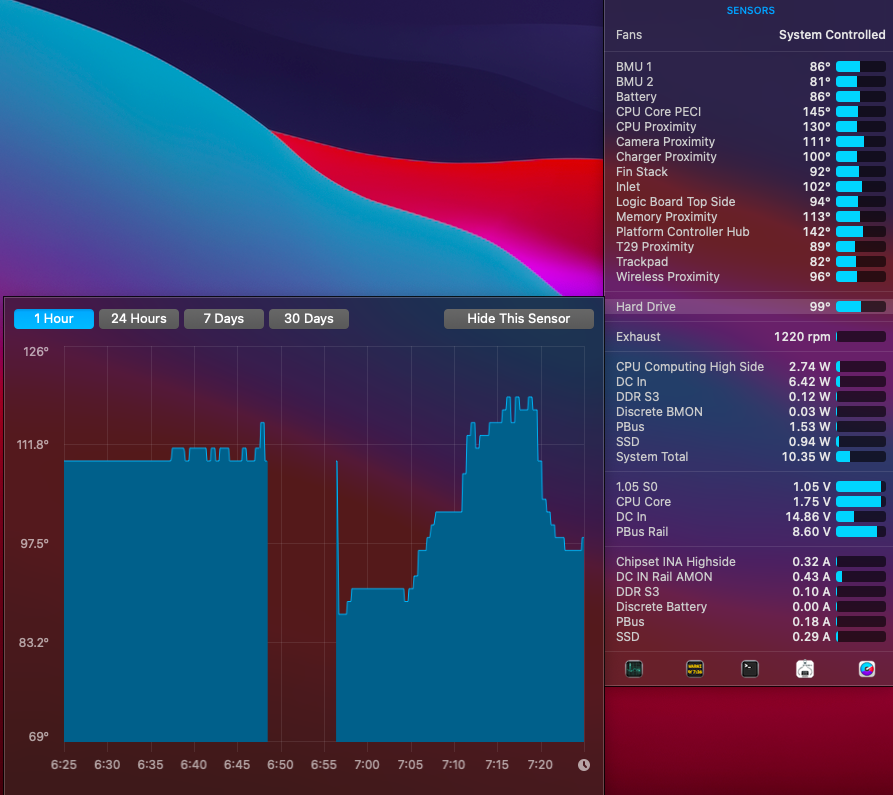Select the 1.05 S0 voltage row
Screen dimensions: 893x795
click(x=750, y=486)
